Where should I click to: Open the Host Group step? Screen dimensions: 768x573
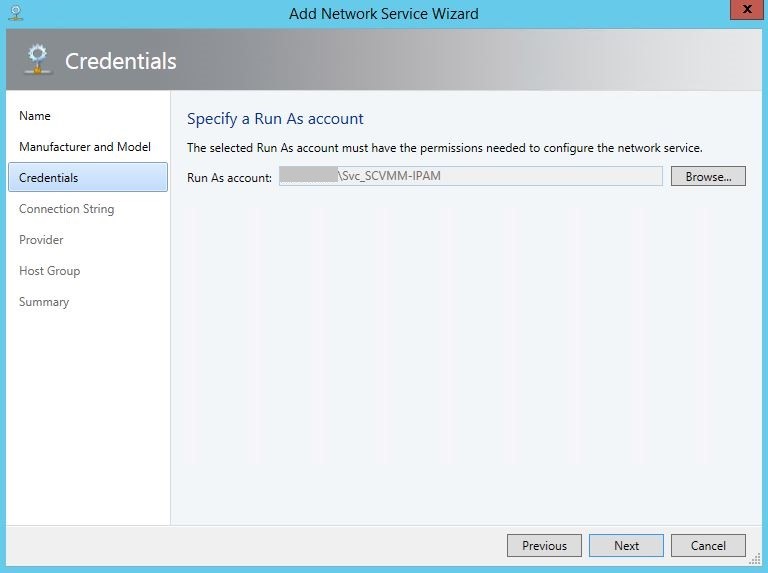click(49, 271)
